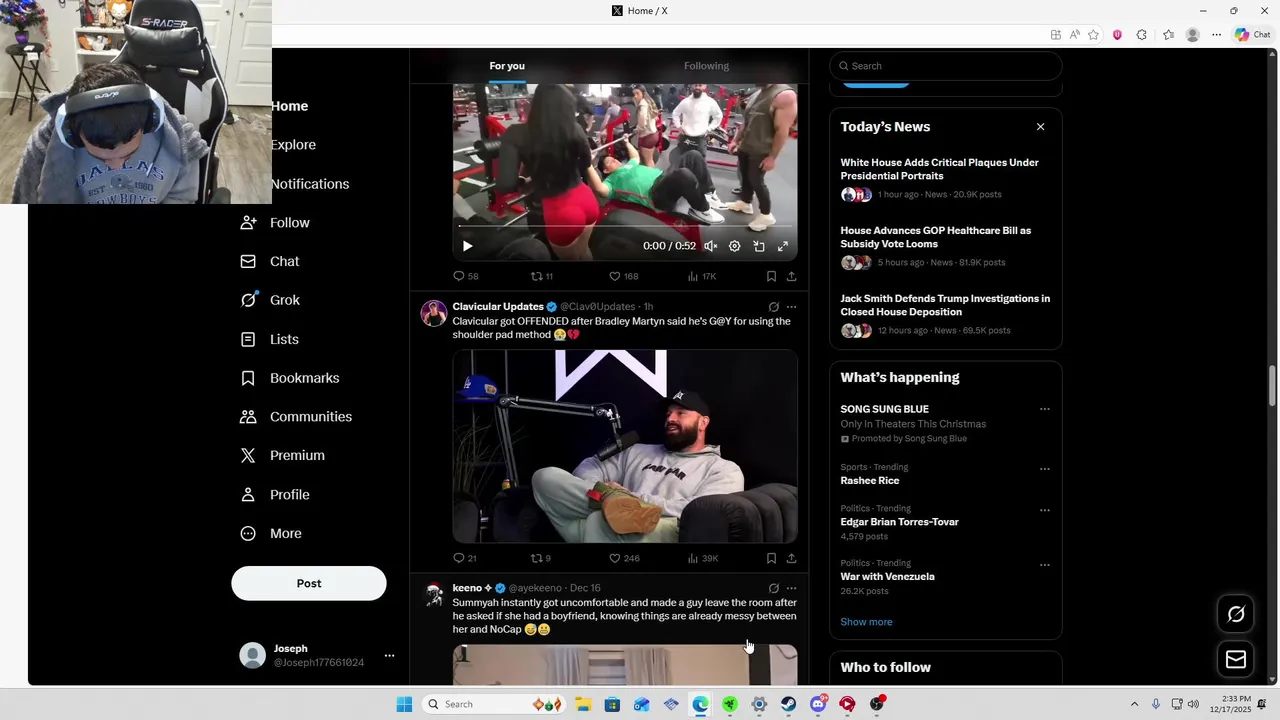
Task: Open Notifications in sidebar
Action: [x=310, y=184]
